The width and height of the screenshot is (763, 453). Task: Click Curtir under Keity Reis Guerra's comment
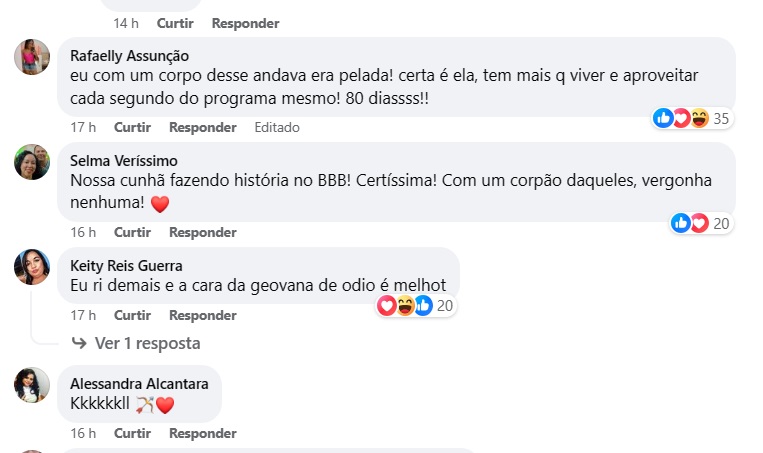click(132, 316)
